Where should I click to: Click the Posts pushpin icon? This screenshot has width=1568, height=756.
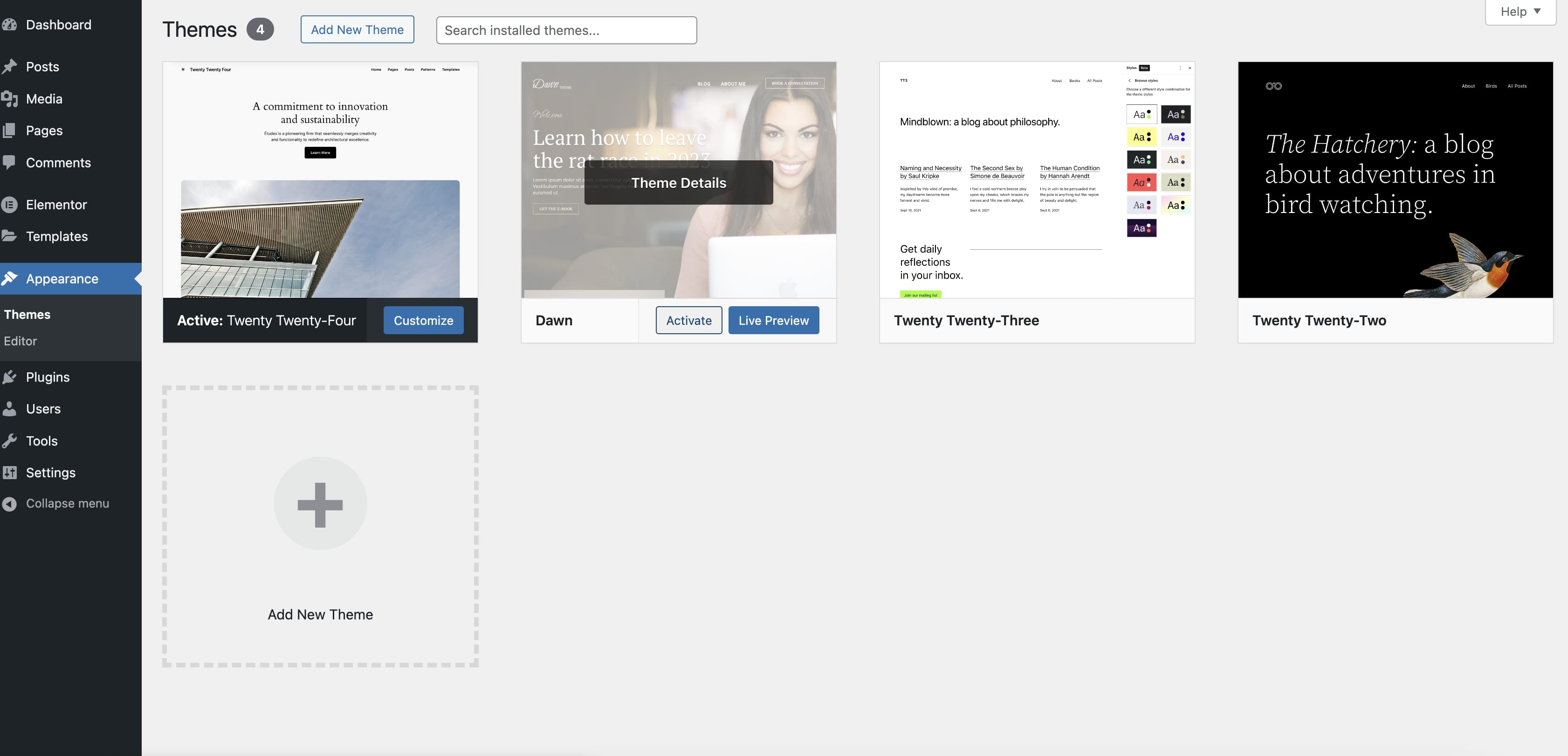coord(9,67)
